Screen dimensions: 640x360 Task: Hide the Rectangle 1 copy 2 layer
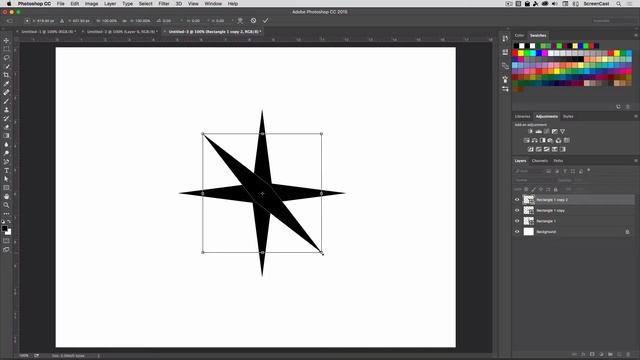tap(517, 200)
